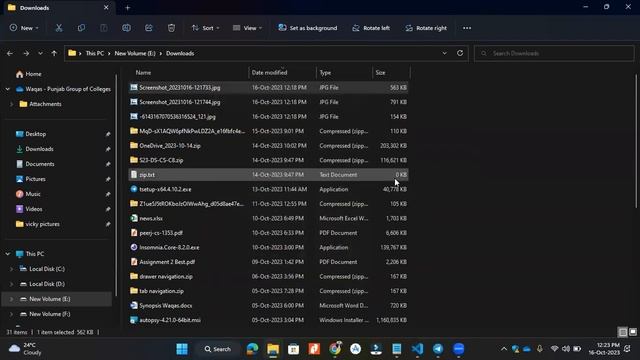Select news.xlsx file
640x360 pixels.
coord(269,218)
